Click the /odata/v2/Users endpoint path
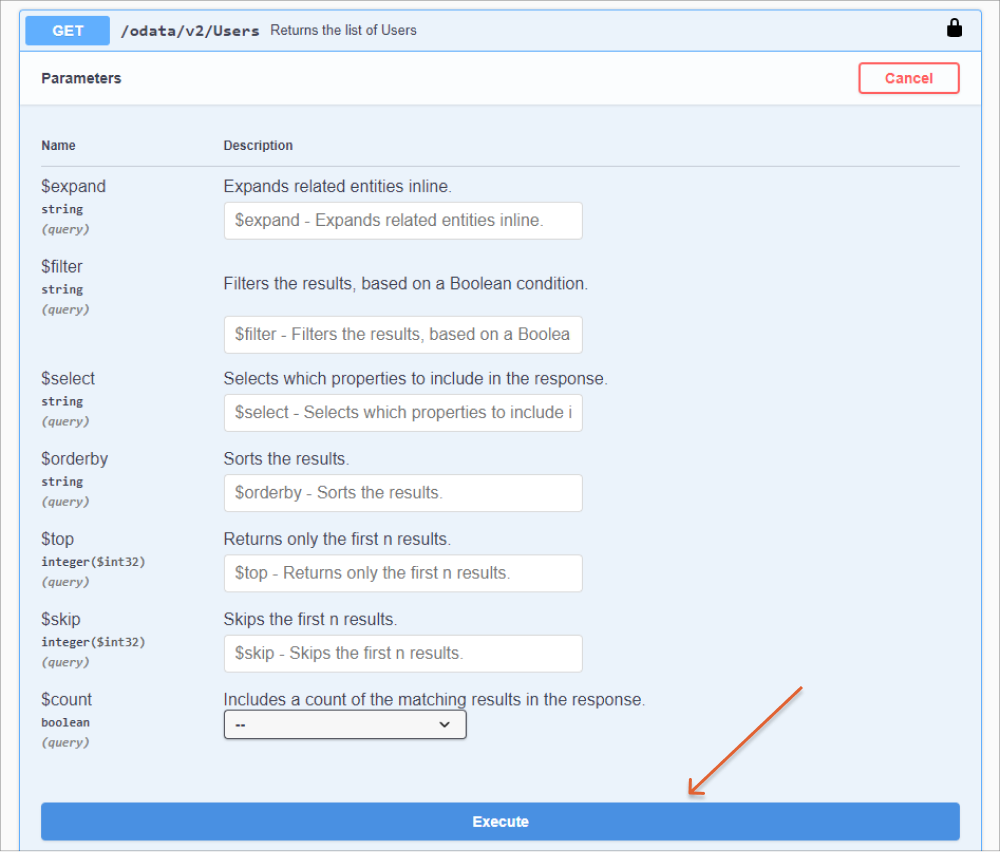This screenshot has width=1000, height=852. pos(190,30)
